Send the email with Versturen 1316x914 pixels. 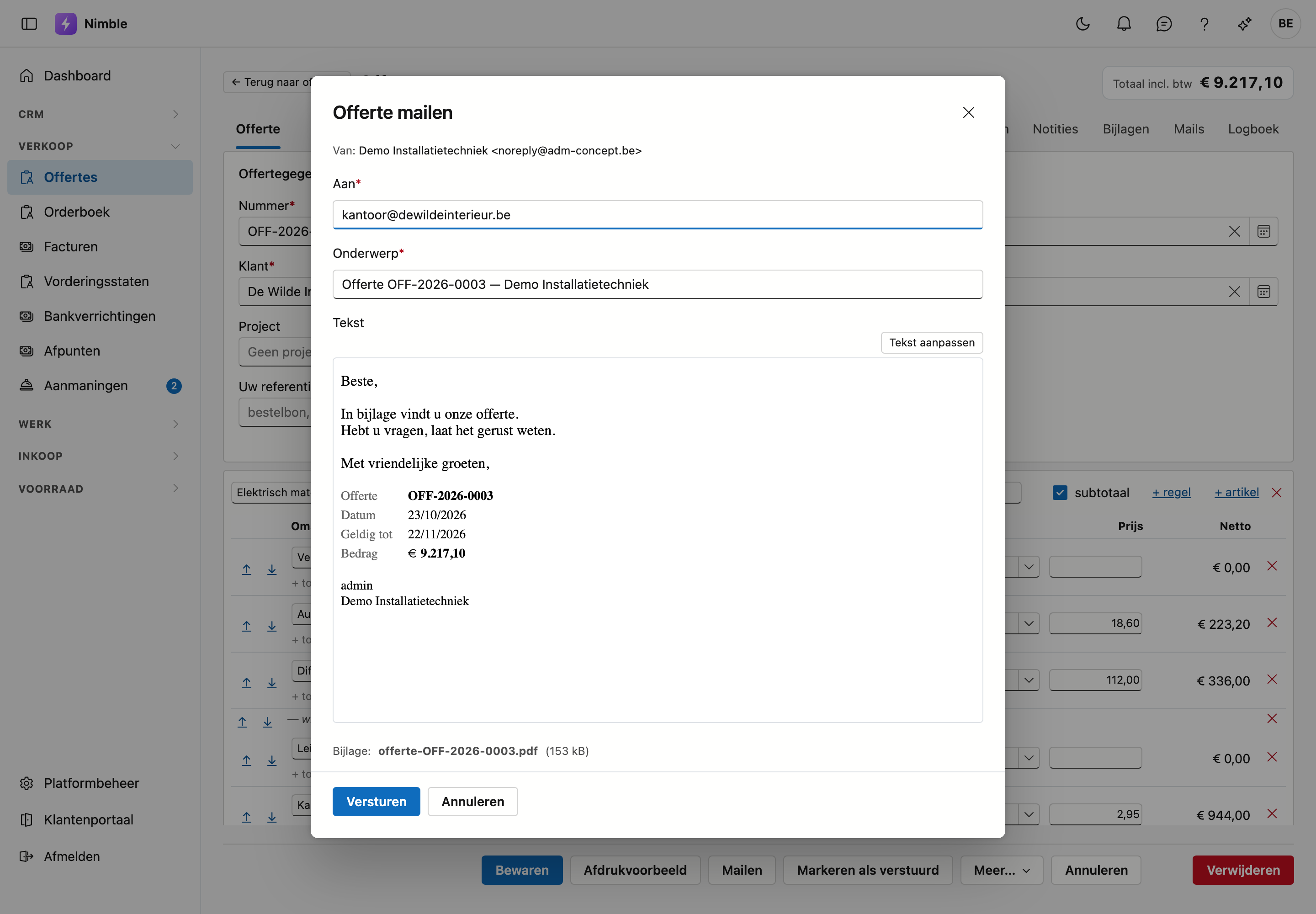coord(376,801)
